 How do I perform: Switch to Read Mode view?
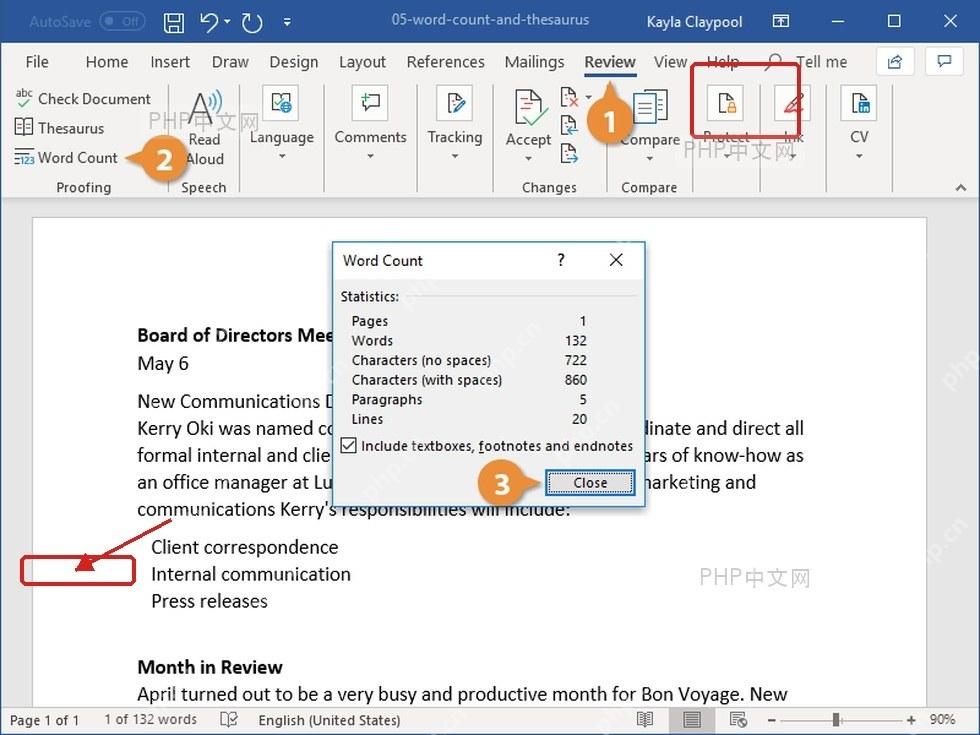[x=645, y=720]
